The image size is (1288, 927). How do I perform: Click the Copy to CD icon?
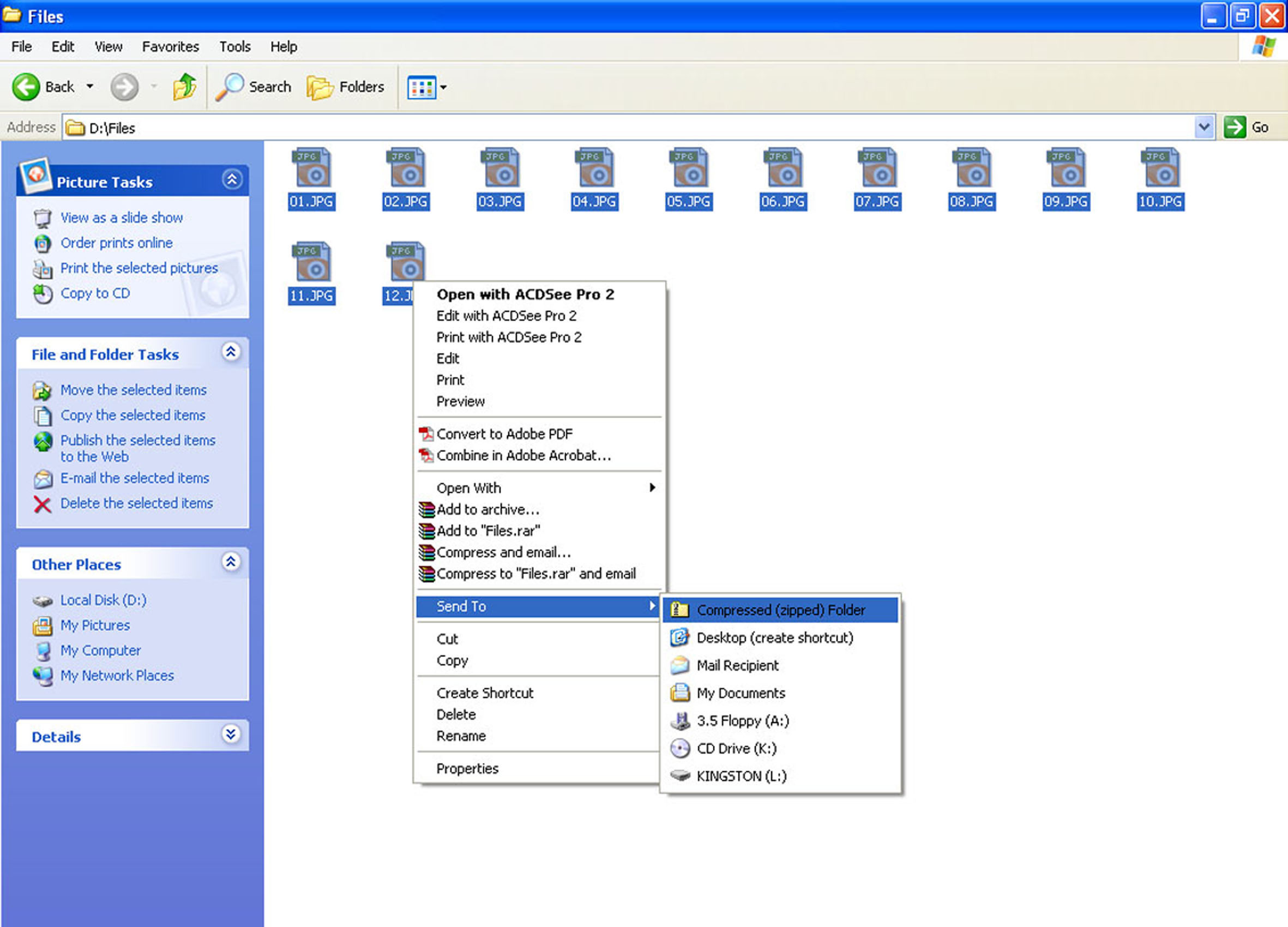(x=43, y=294)
